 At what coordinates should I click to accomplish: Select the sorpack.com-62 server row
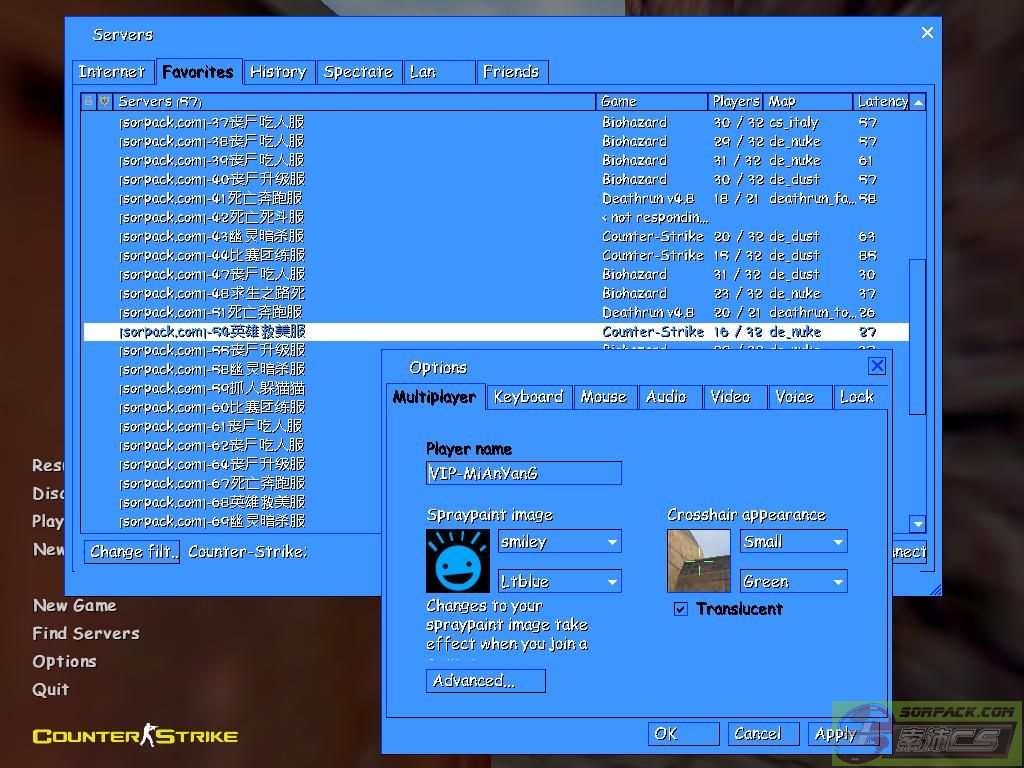[x=232, y=445]
